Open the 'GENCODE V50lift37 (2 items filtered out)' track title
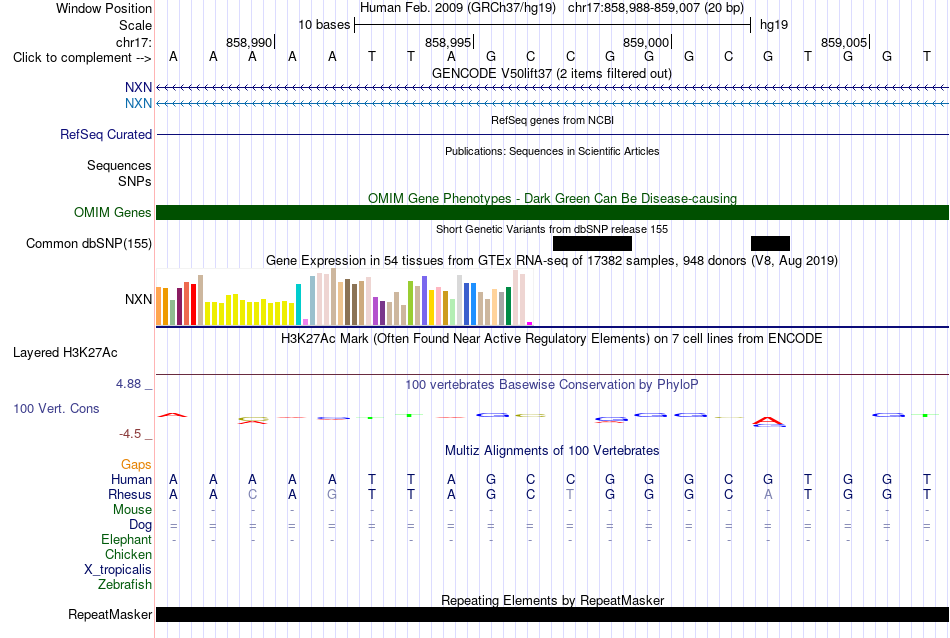Screen dimensions: 950x638 coord(552,73)
